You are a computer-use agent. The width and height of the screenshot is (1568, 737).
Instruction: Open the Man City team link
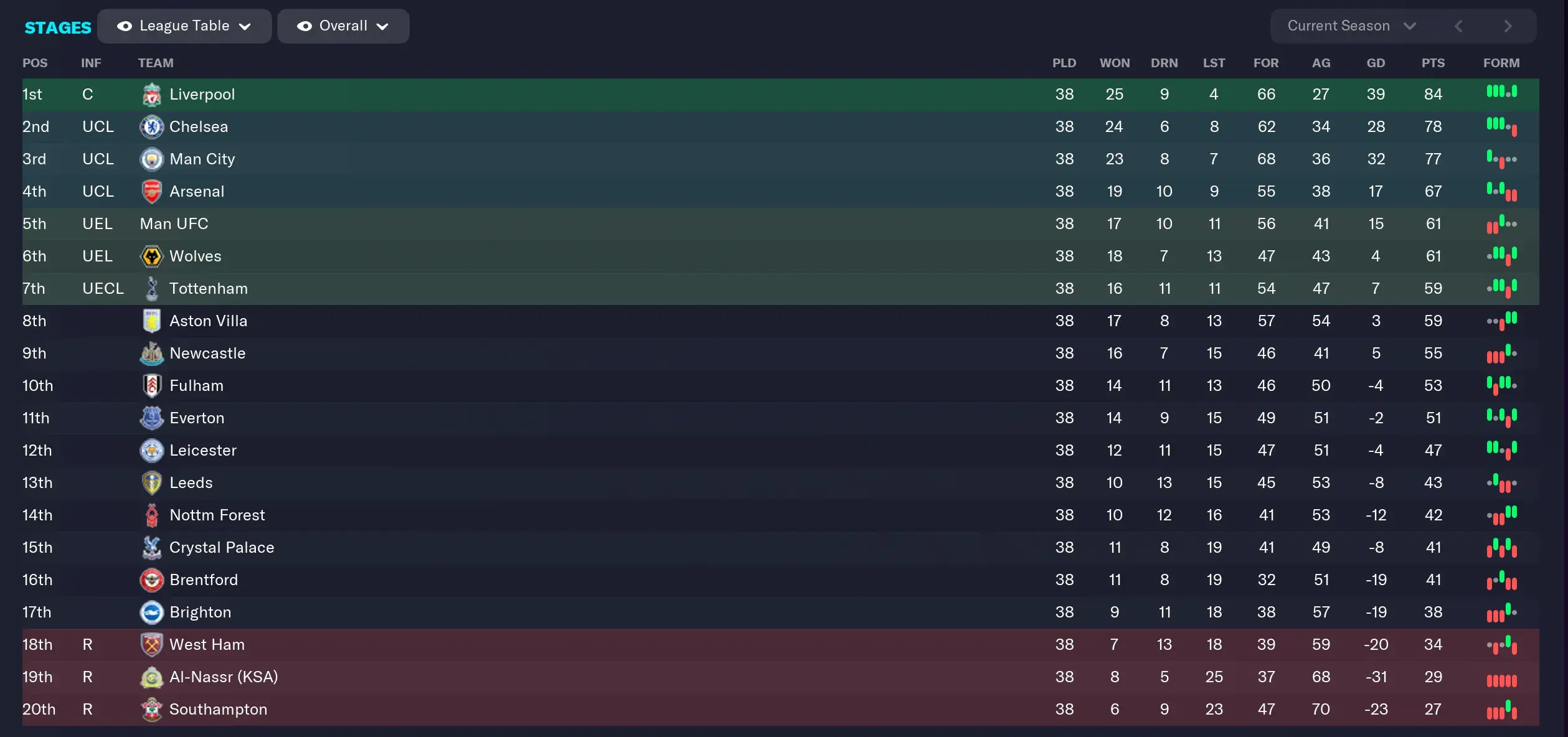202,159
